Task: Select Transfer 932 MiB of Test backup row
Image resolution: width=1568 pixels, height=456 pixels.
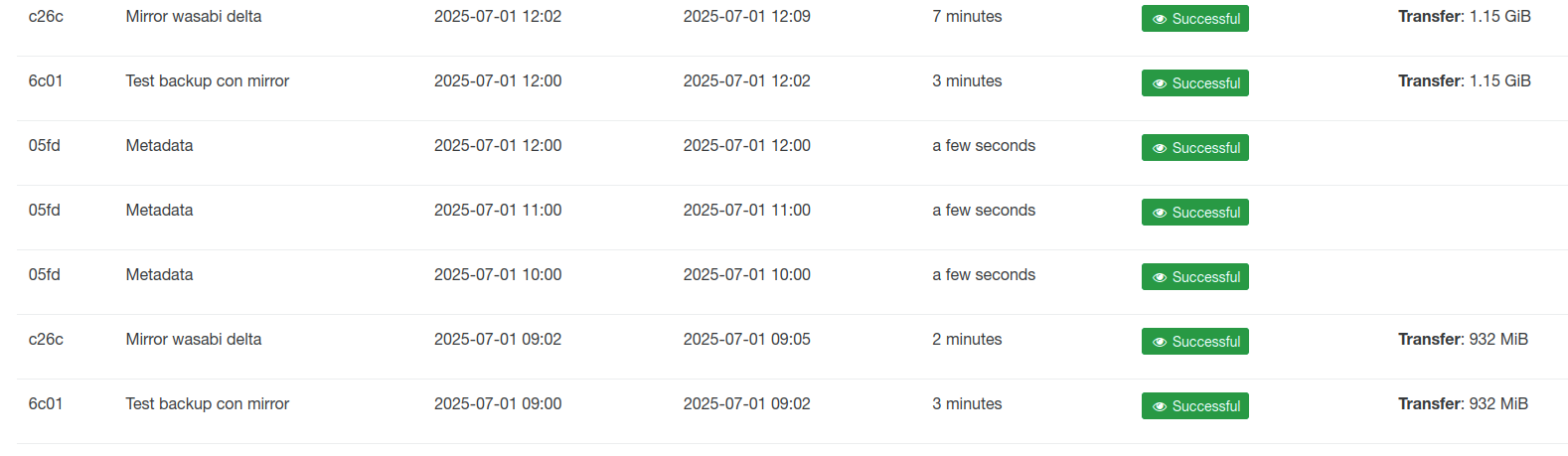Action: 1463,404
